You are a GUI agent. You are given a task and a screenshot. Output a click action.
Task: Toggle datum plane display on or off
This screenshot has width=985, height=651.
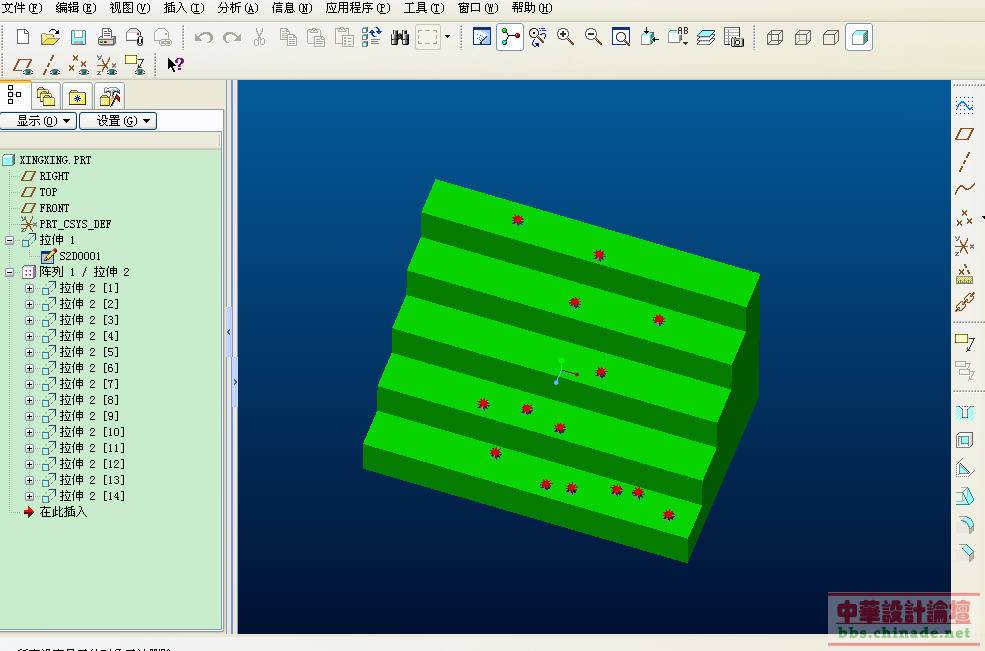[23, 66]
